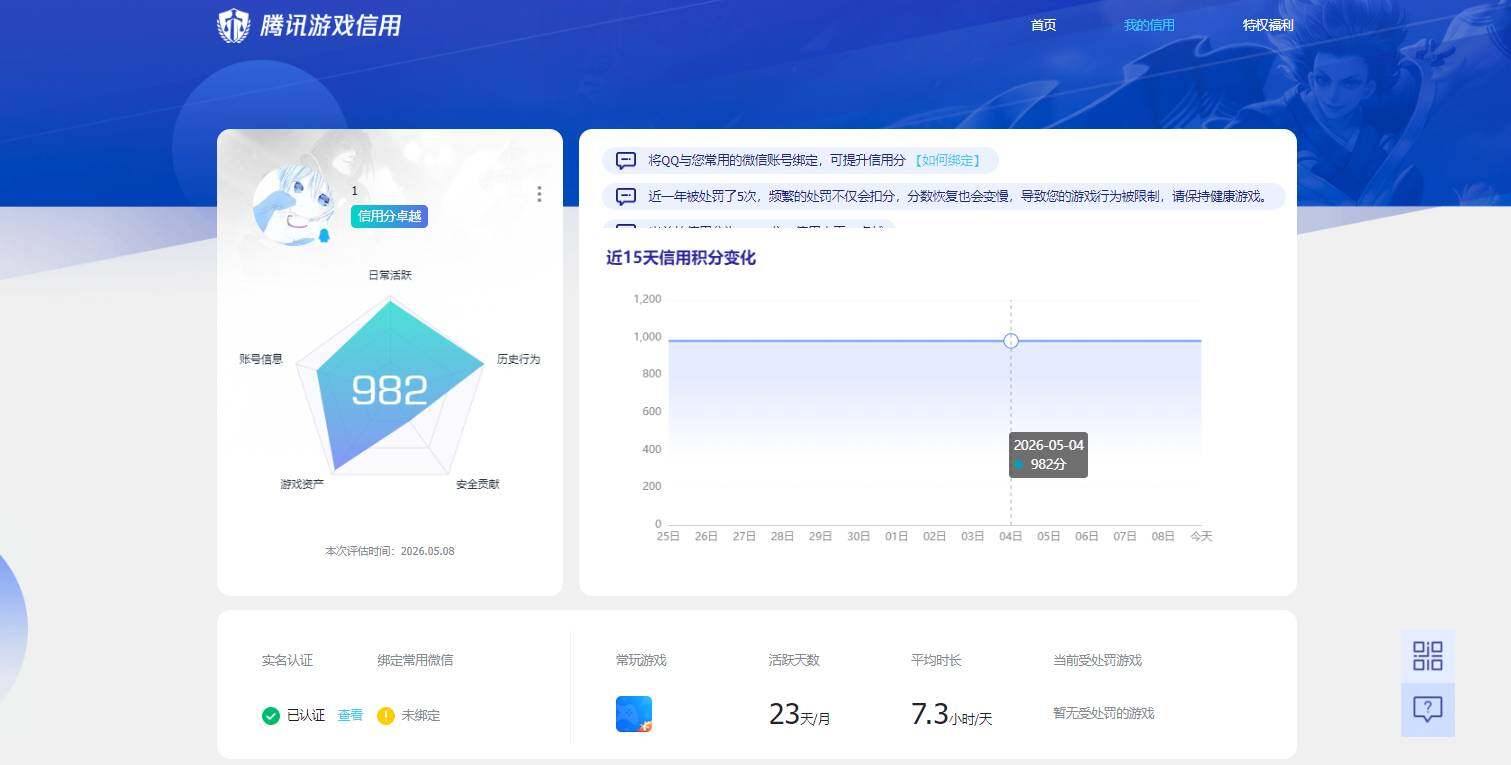Click the 活跃天数 label
This screenshot has height=765, width=1511.
pyautogui.click(x=794, y=660)
